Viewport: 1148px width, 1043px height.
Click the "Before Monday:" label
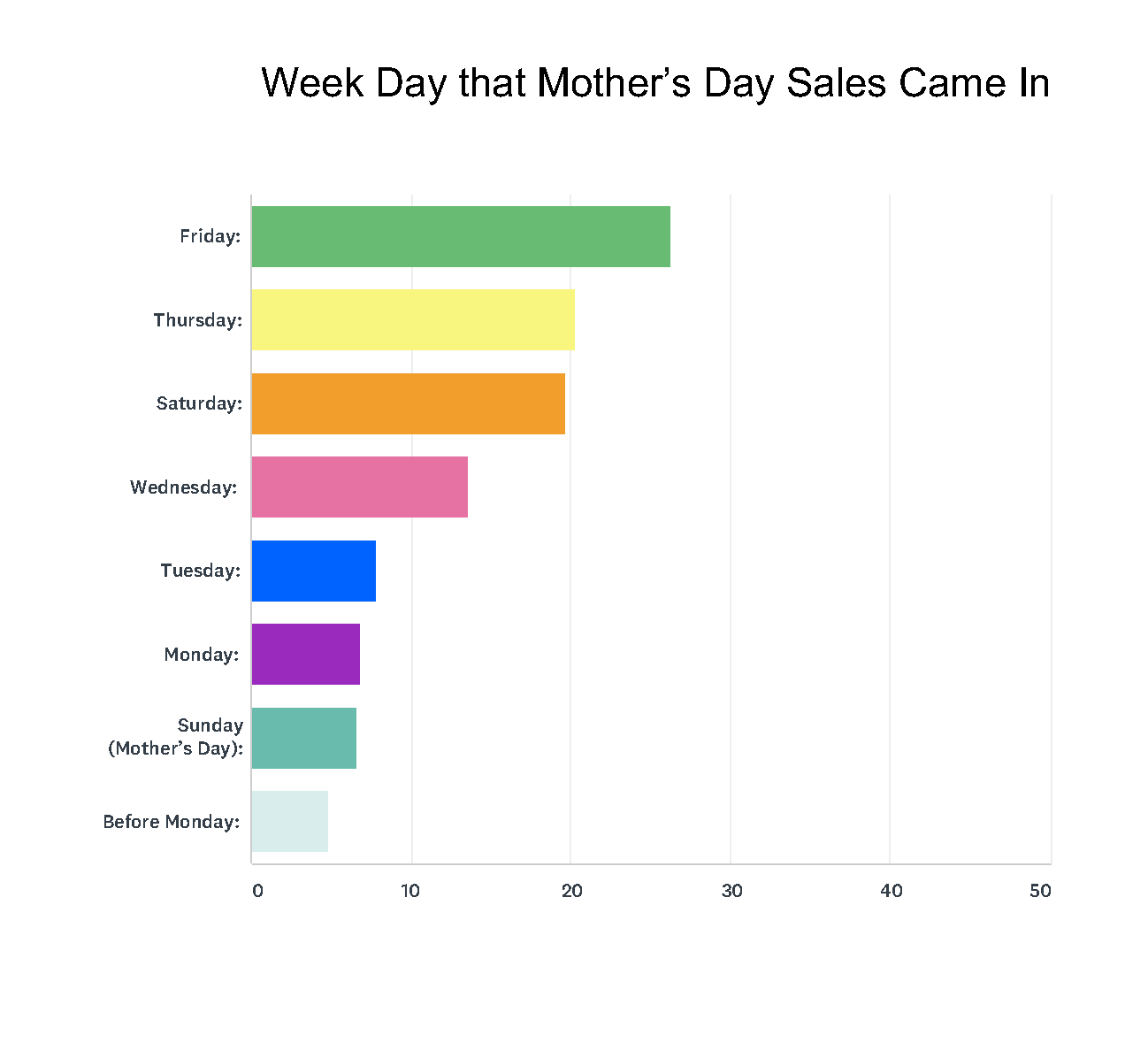(171, 822)
